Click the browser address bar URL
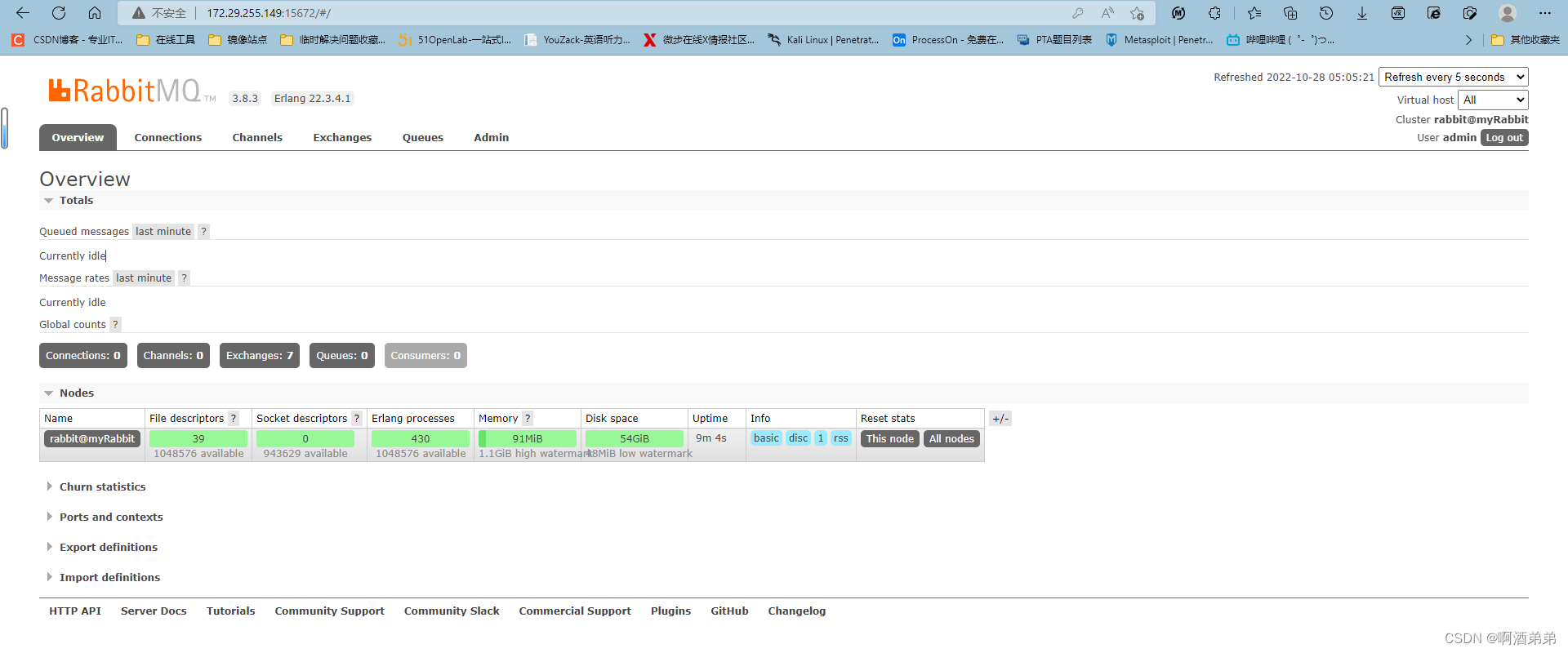 click(x=269, y=13)
